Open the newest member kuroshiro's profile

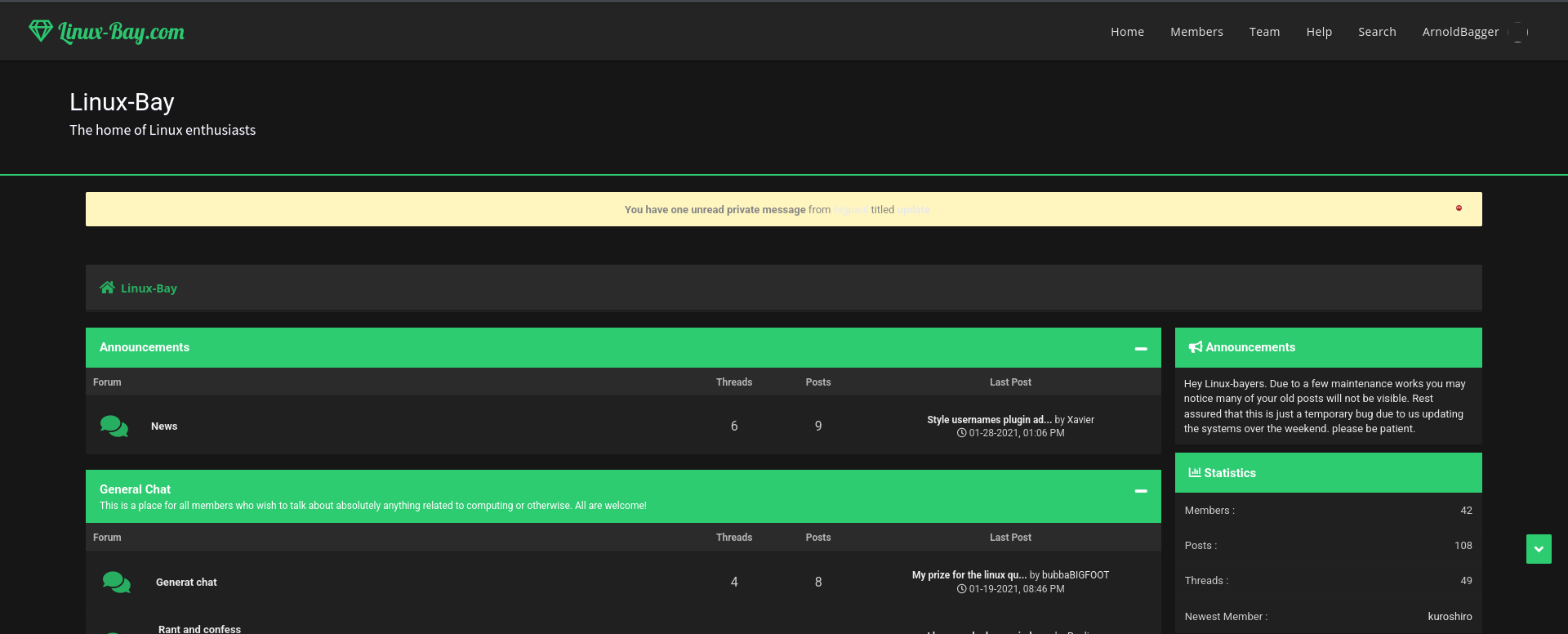click(x=1450, y=617)
